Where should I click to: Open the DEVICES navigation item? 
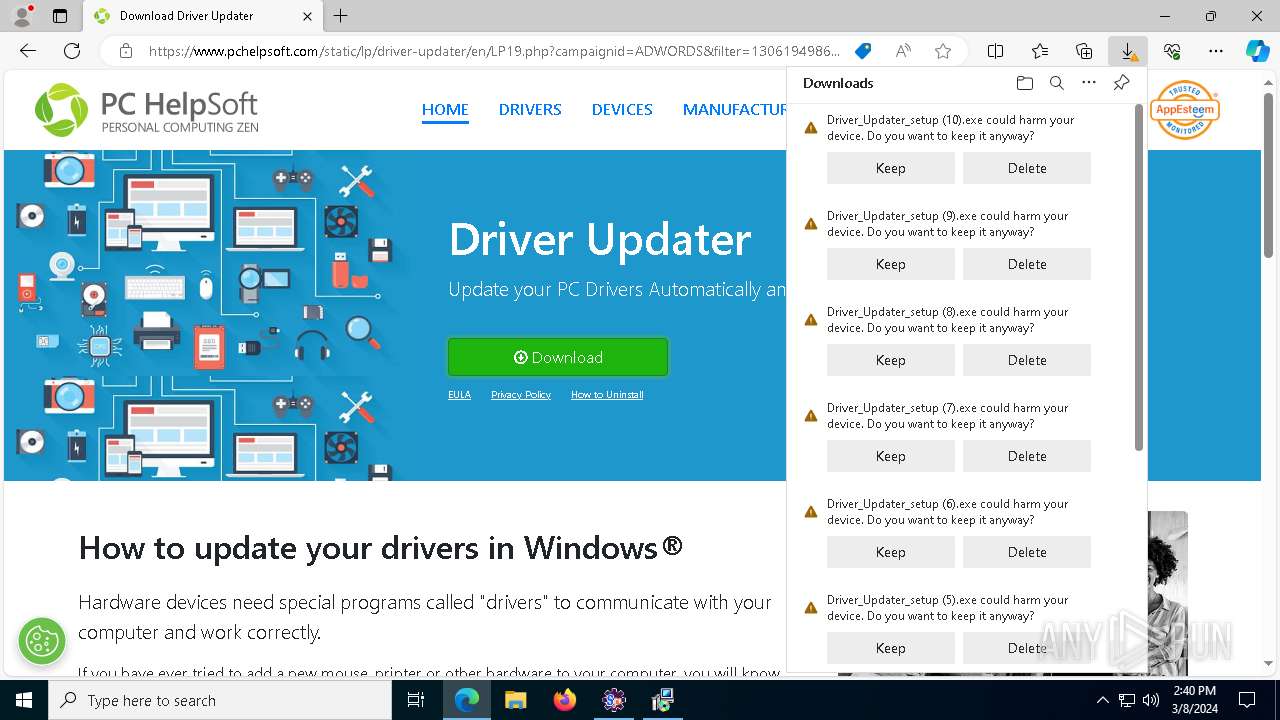(622, 110)
